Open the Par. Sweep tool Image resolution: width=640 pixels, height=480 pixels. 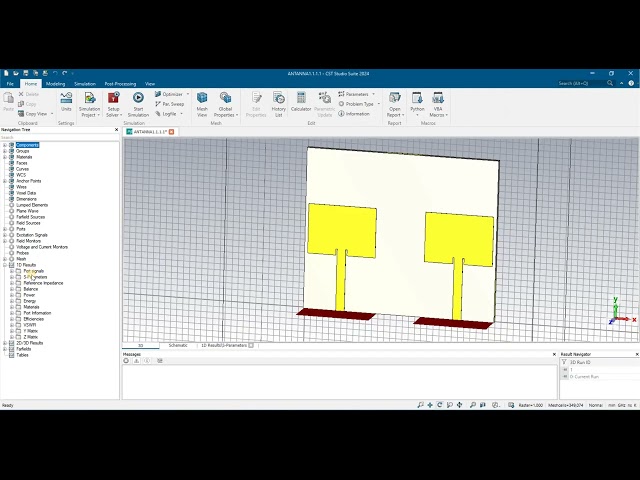click(169, 104)
